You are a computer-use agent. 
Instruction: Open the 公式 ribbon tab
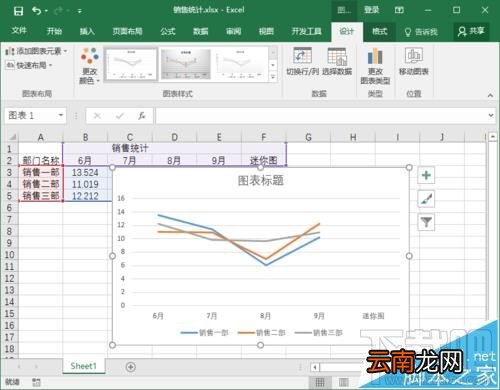point(168,31)
